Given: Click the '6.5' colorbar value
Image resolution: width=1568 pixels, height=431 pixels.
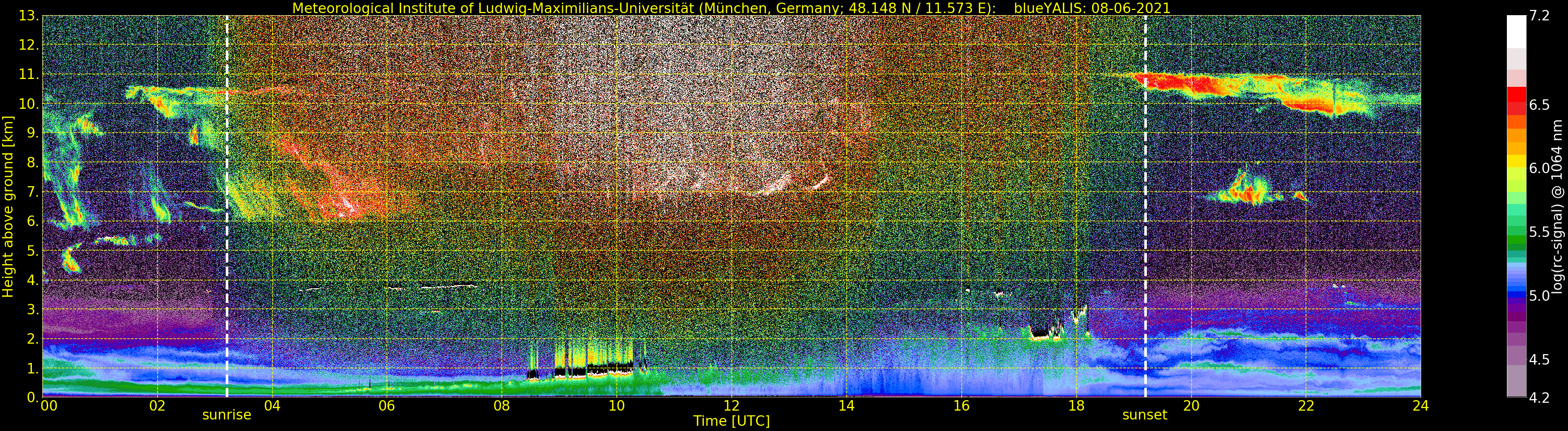Looking at the screenshot, I should click(1539, 105).
